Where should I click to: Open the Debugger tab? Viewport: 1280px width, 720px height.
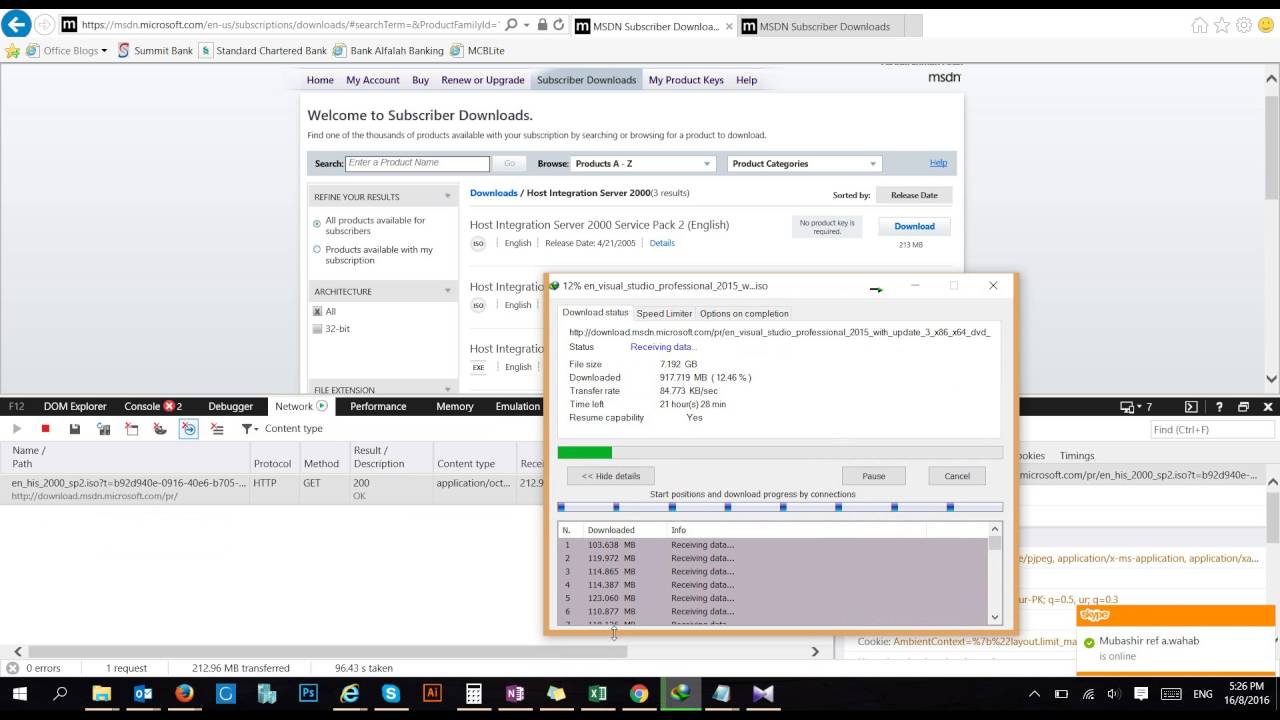pyautogui.click(x=230, y=406)
